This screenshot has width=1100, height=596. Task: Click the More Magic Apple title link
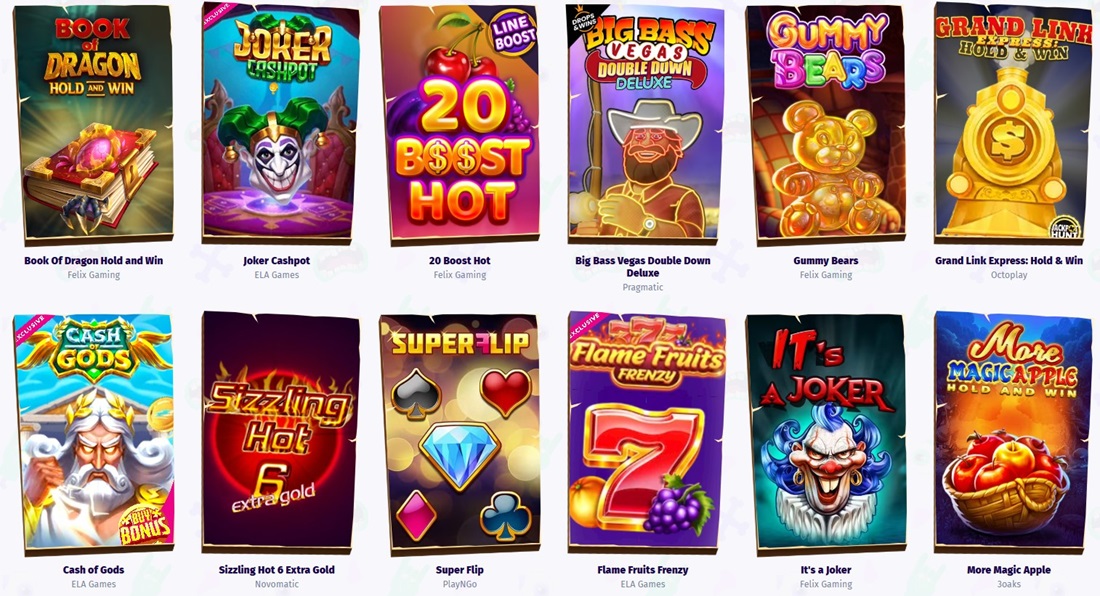pos(1009,569)
